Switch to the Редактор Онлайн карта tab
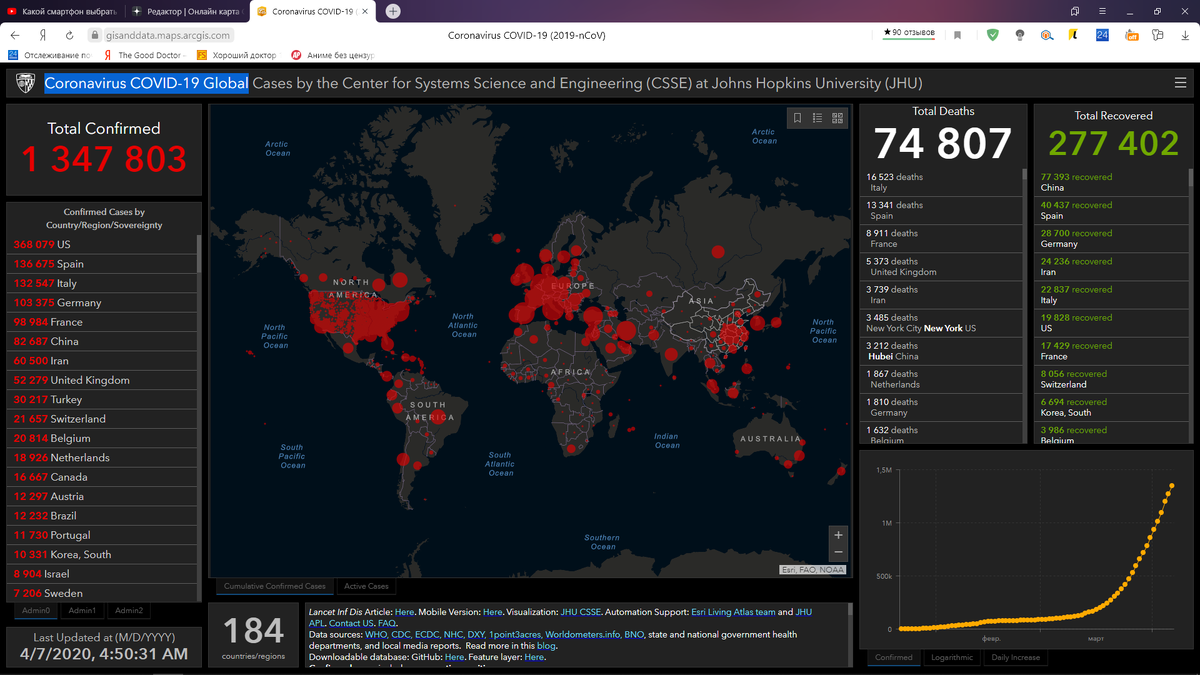1200x675 pixels. 186,11
